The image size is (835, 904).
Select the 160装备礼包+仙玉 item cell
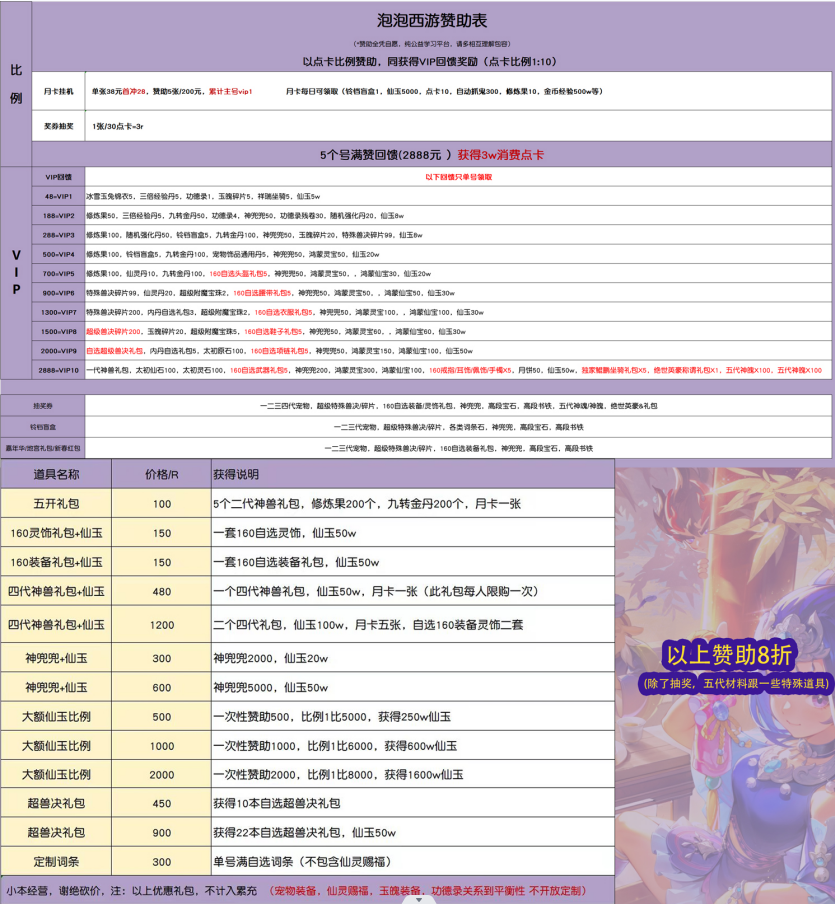click(x=56, y=562)
